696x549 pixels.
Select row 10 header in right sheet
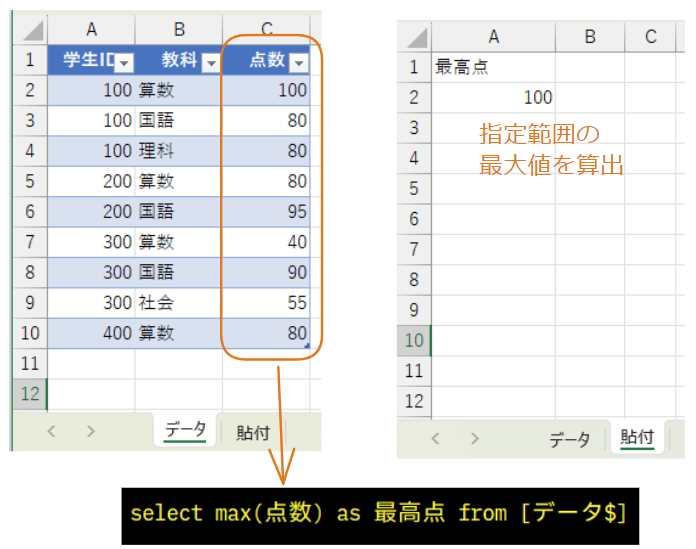(414, 341)
